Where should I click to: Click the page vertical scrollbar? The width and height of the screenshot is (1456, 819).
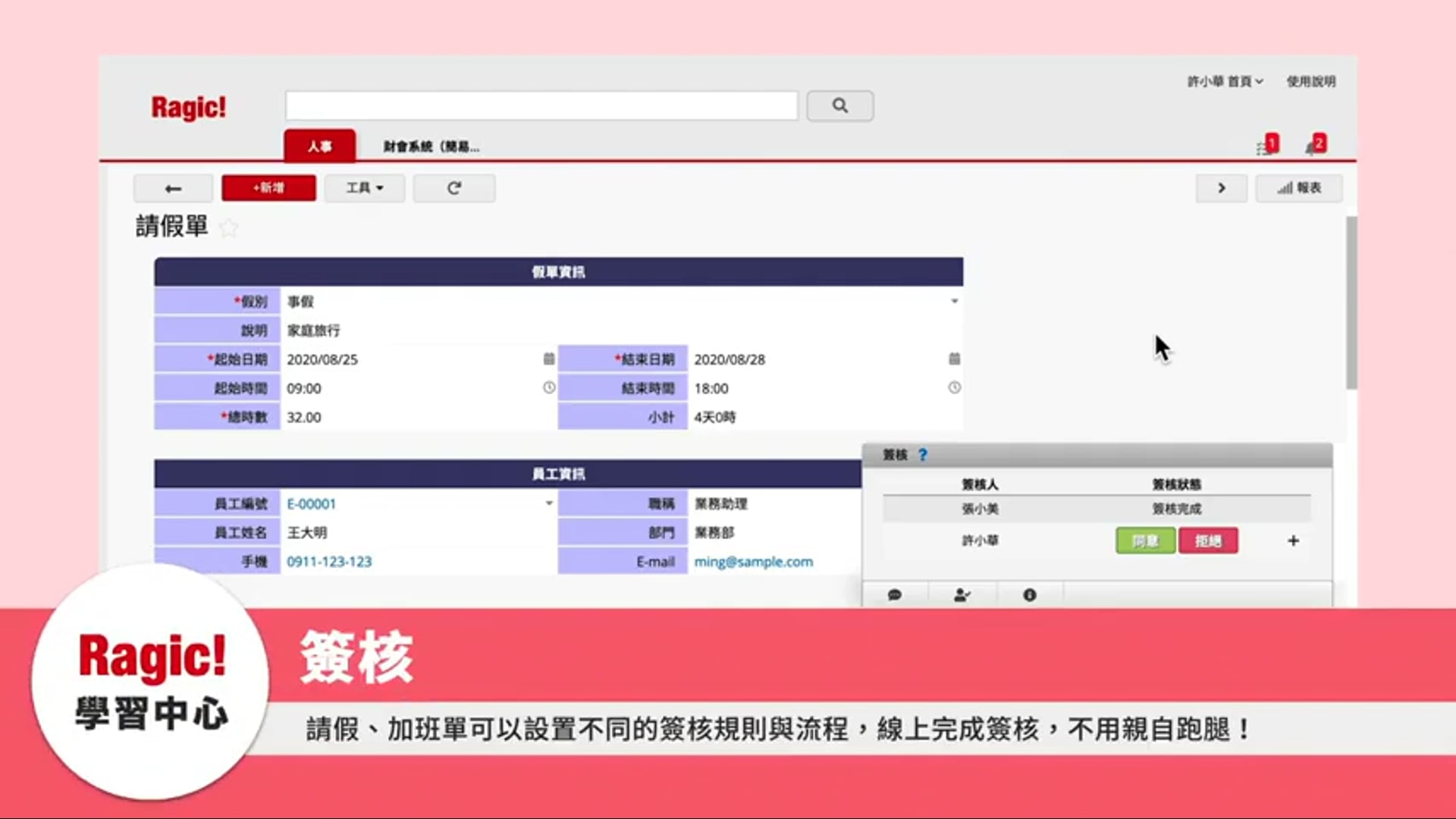pyautogui.click(x=1351, y=303)
